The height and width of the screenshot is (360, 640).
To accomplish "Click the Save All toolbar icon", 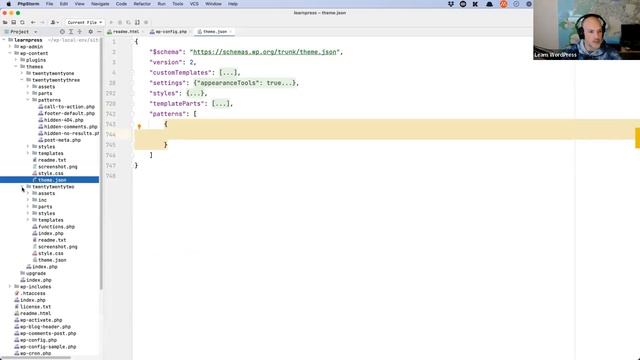I will [13, 22].
